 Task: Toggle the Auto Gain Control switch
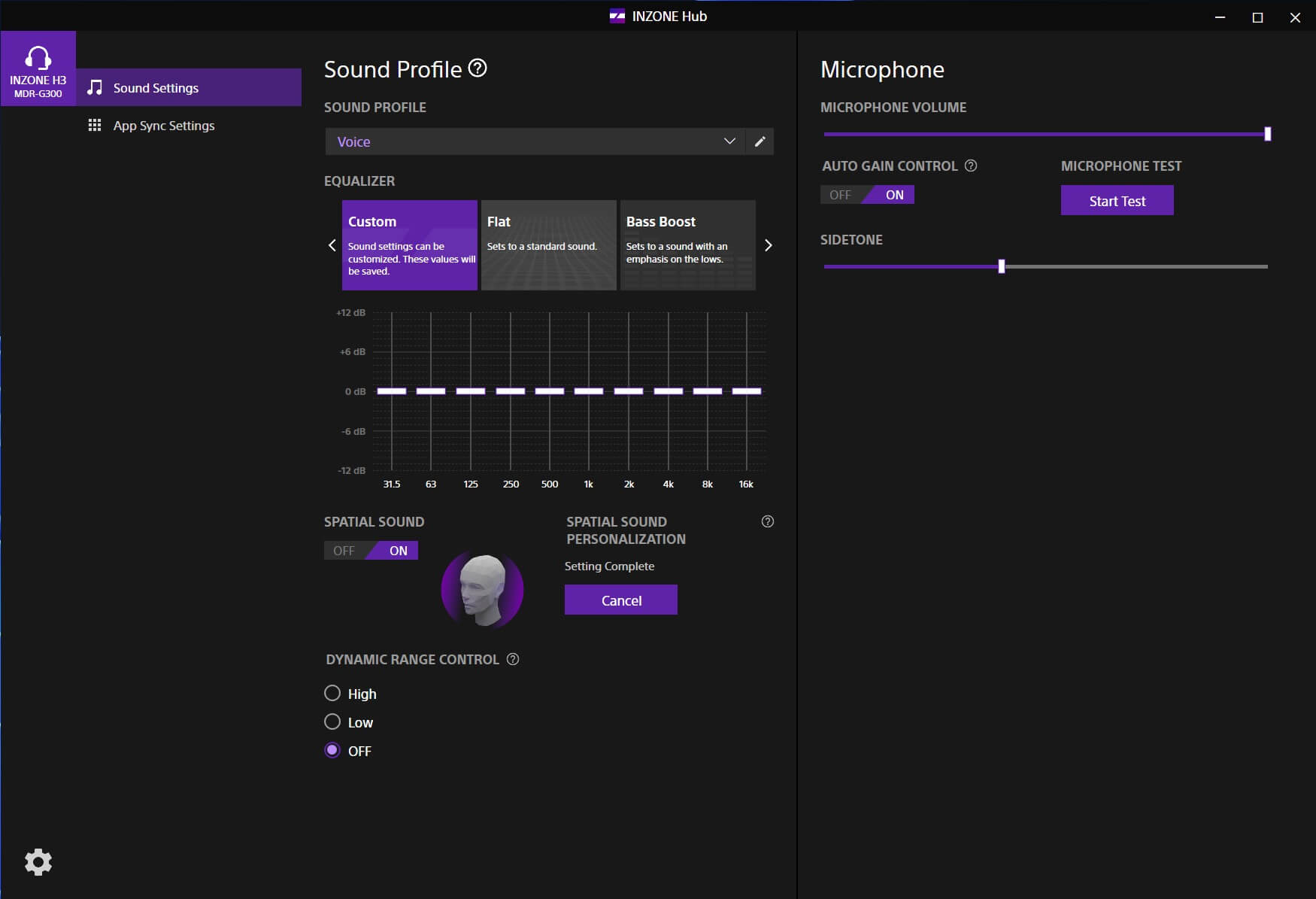point(867,195)
